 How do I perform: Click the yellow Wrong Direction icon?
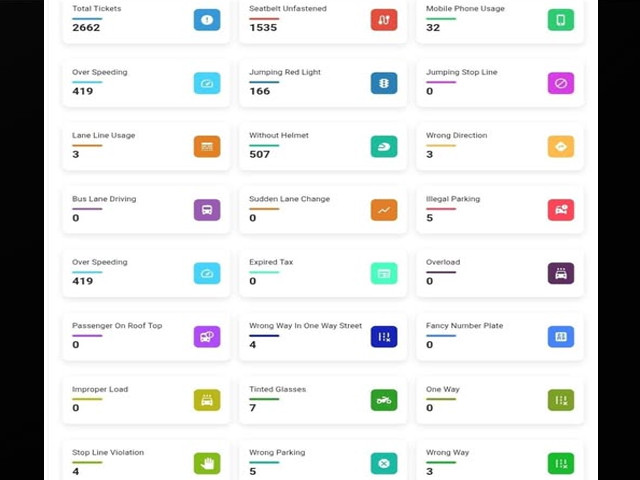pos(561,146)
